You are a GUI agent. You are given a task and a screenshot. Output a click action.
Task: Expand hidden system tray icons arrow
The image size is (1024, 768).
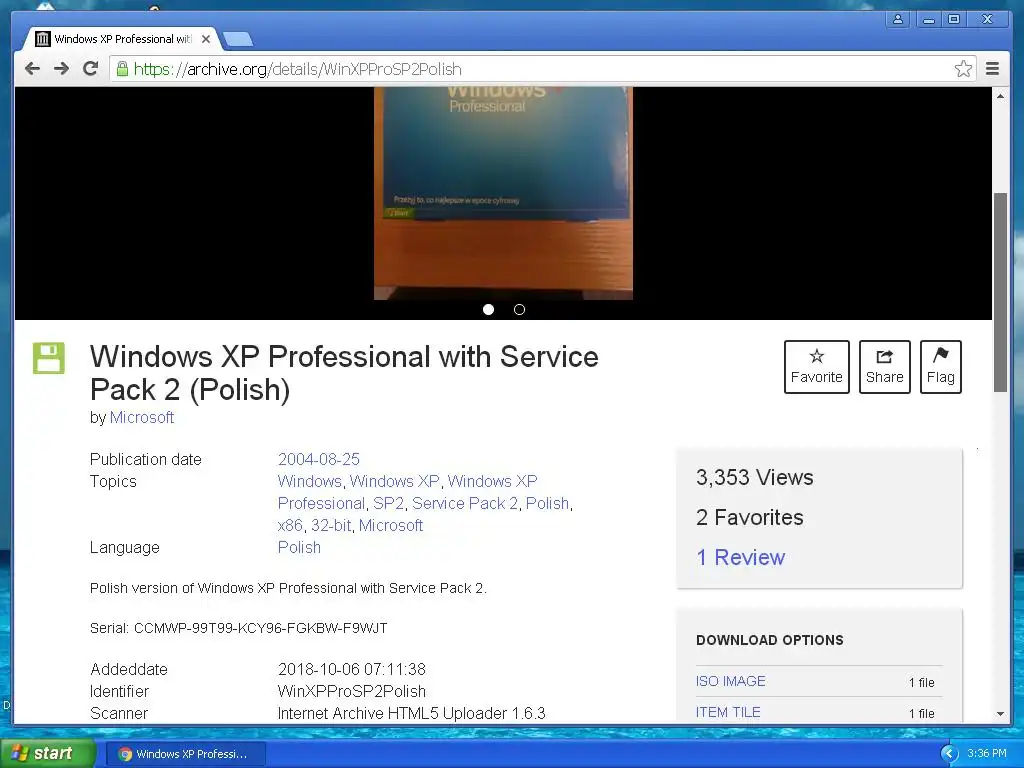[x=949, y=754]
